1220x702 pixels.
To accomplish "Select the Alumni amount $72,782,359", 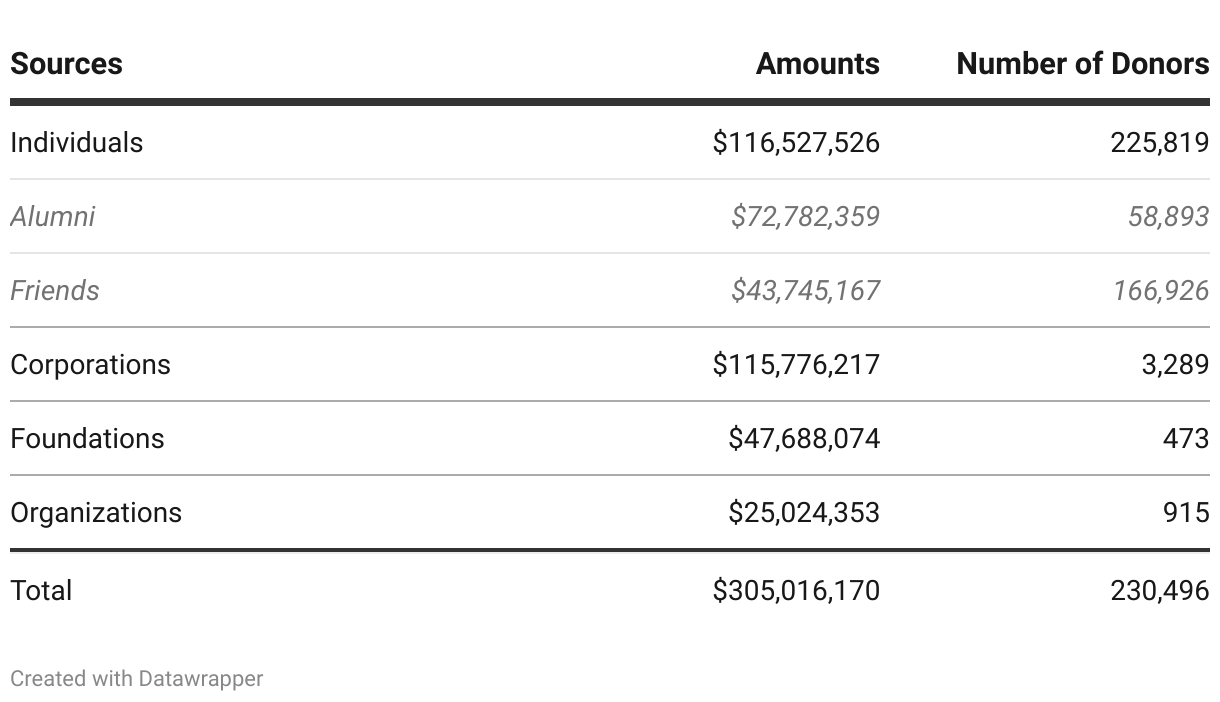I will (805, 216).
